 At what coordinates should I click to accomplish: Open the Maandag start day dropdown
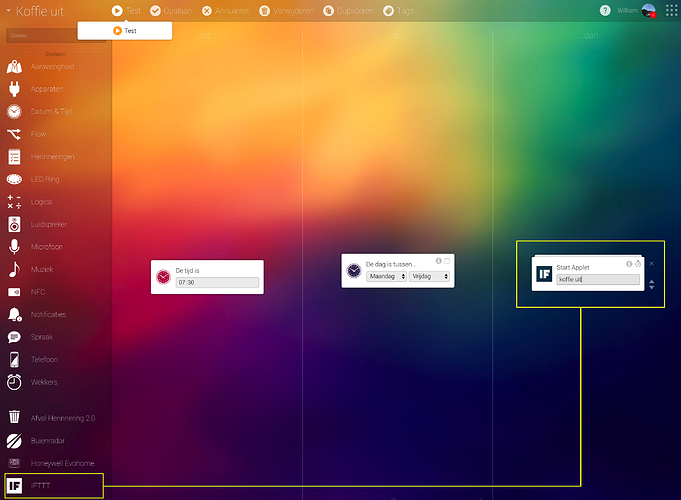click(386, 276)
